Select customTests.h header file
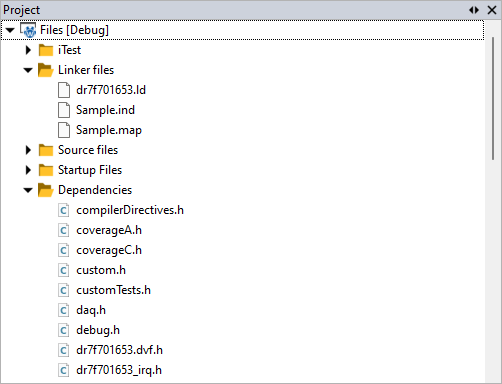The width and height of the screenshot is (502, 384). point(113,290)
